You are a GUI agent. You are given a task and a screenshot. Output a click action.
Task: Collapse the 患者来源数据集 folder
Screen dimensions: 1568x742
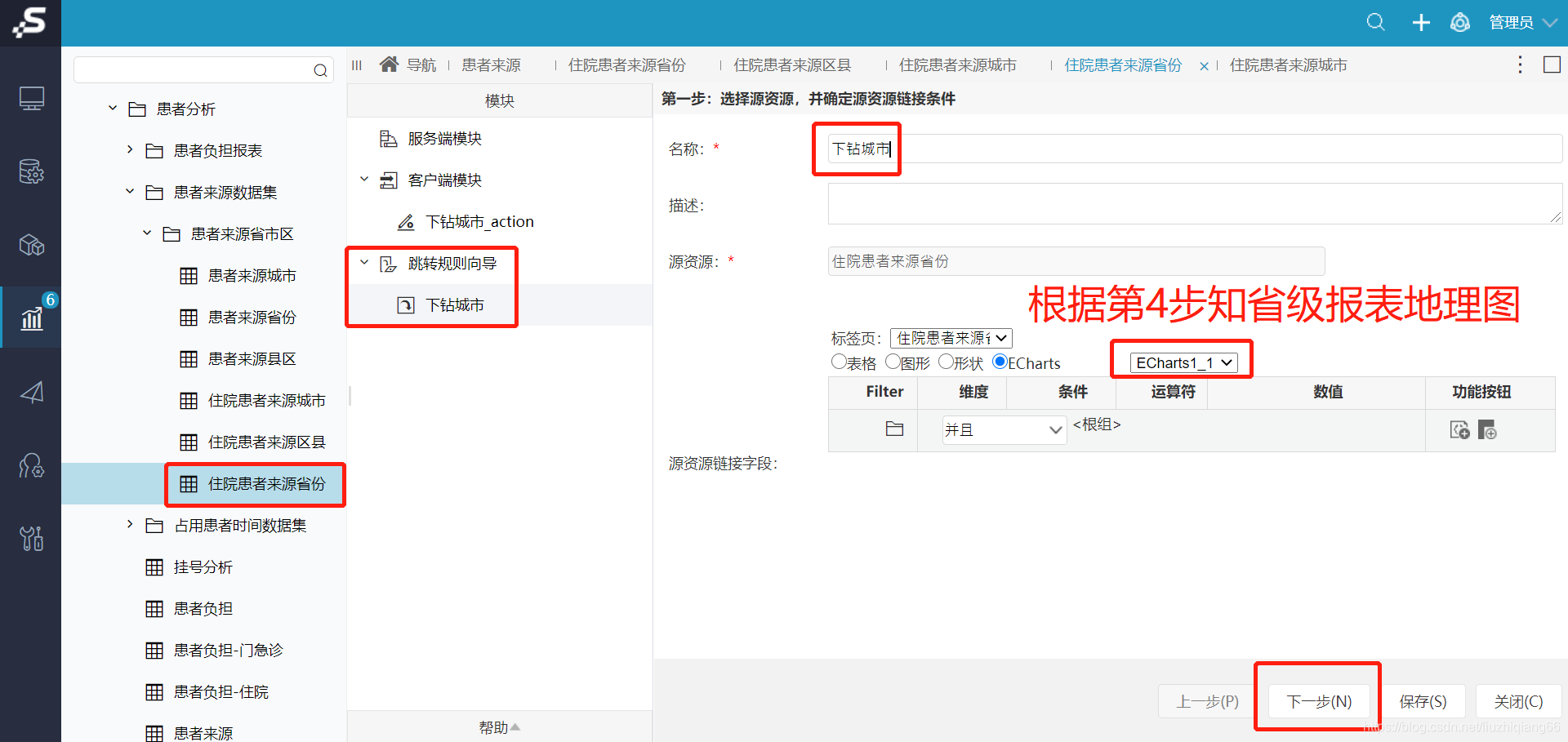(130, 191)
